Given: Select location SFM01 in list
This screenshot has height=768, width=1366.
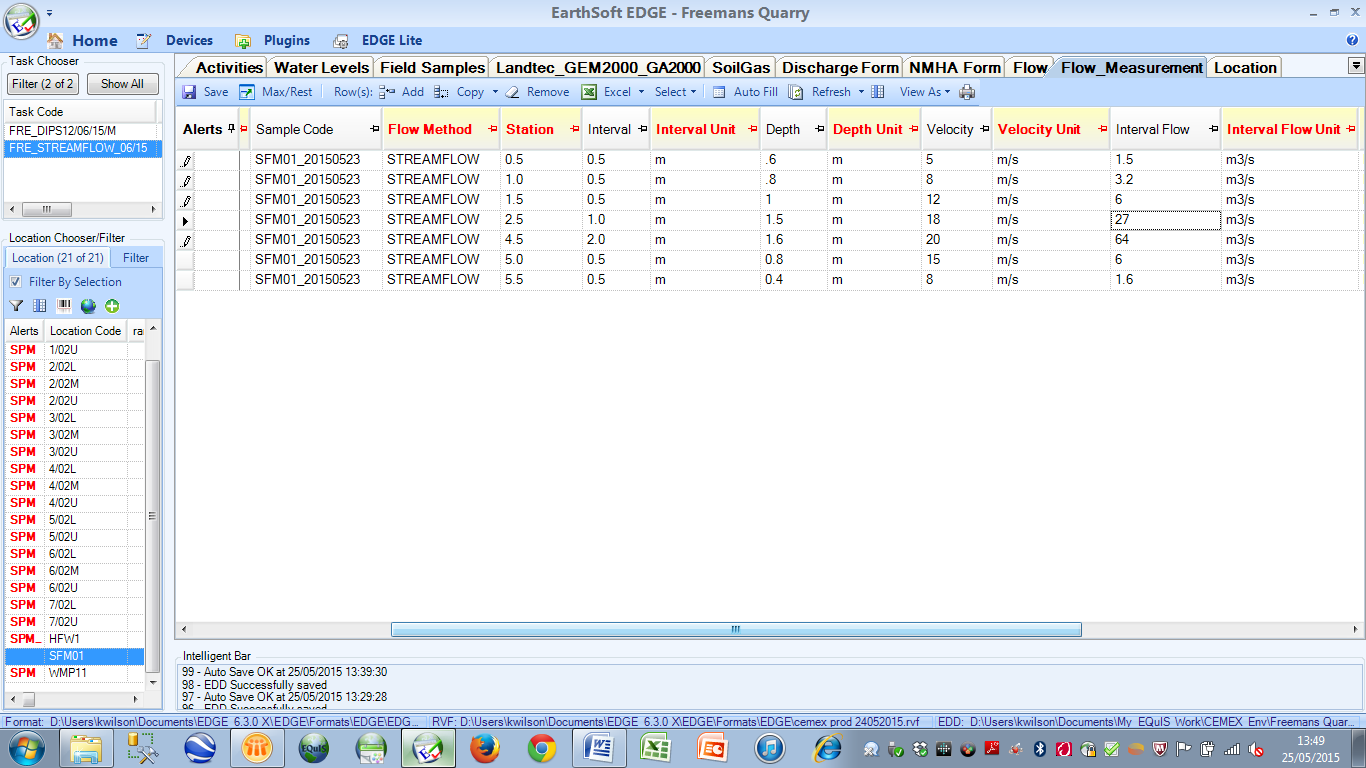Looking at the screenshot, I should 76,656.
